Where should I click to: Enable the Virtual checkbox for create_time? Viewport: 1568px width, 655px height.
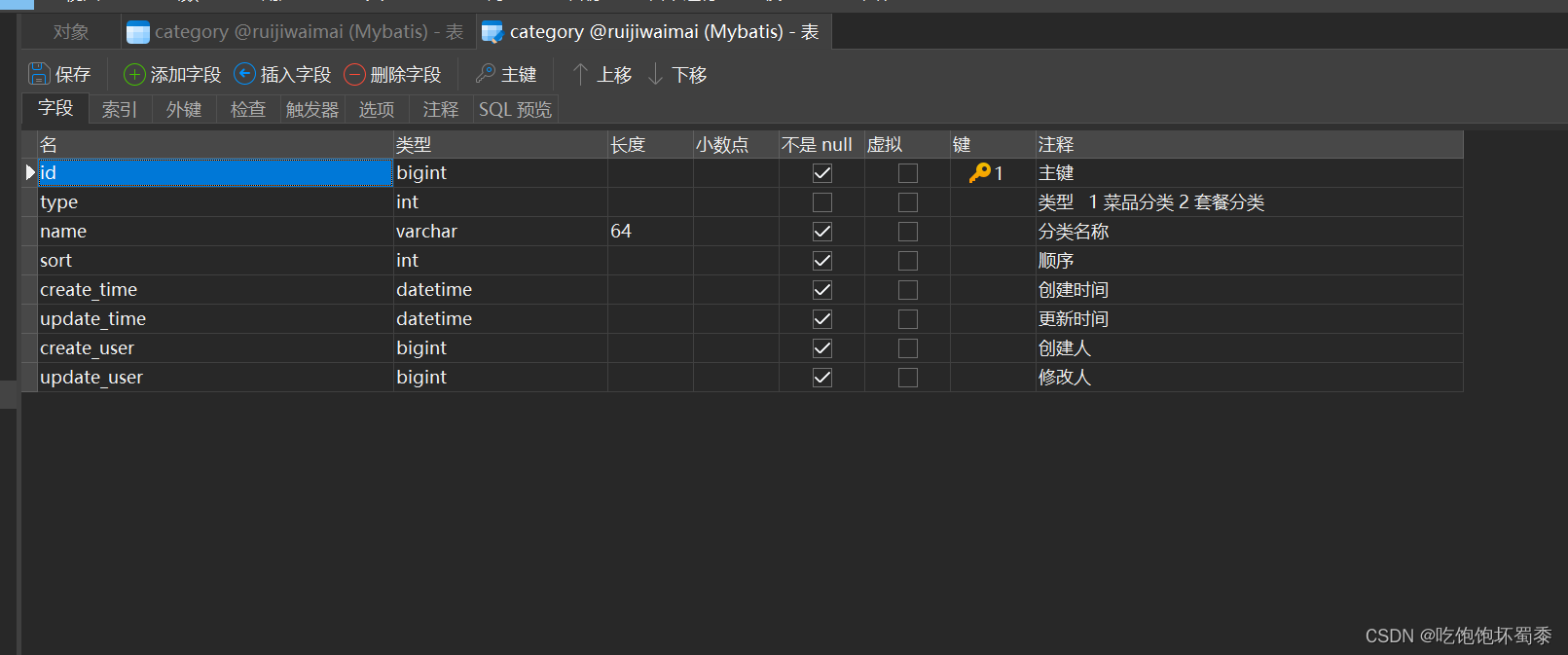(x=908, y=290)
